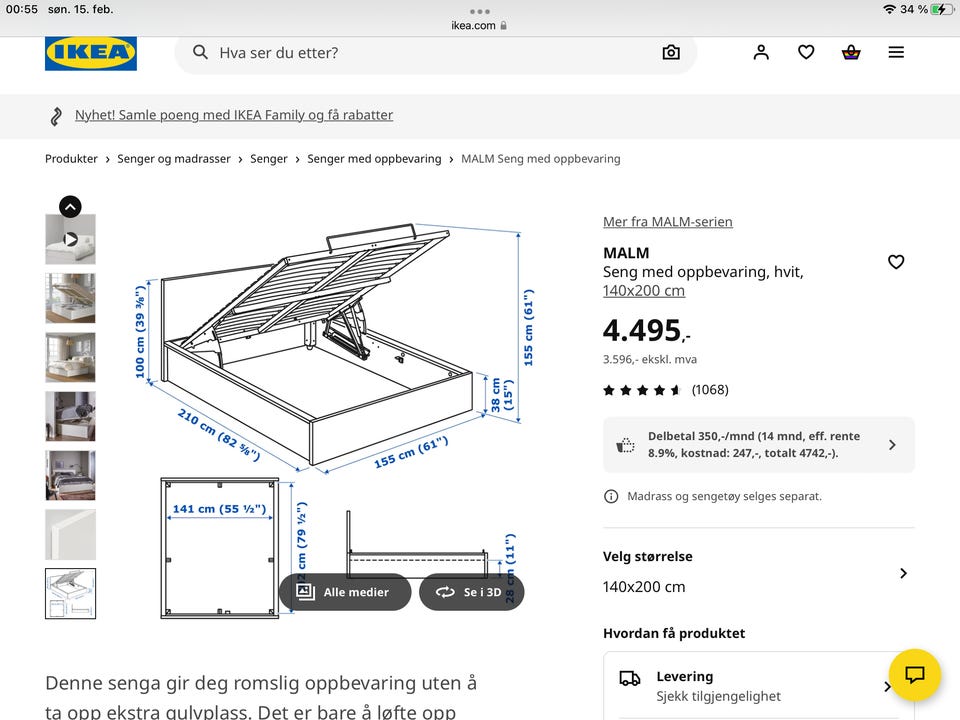Open Mer fra MALM-serien link
The image size is (960, 720).
point(667,222)
